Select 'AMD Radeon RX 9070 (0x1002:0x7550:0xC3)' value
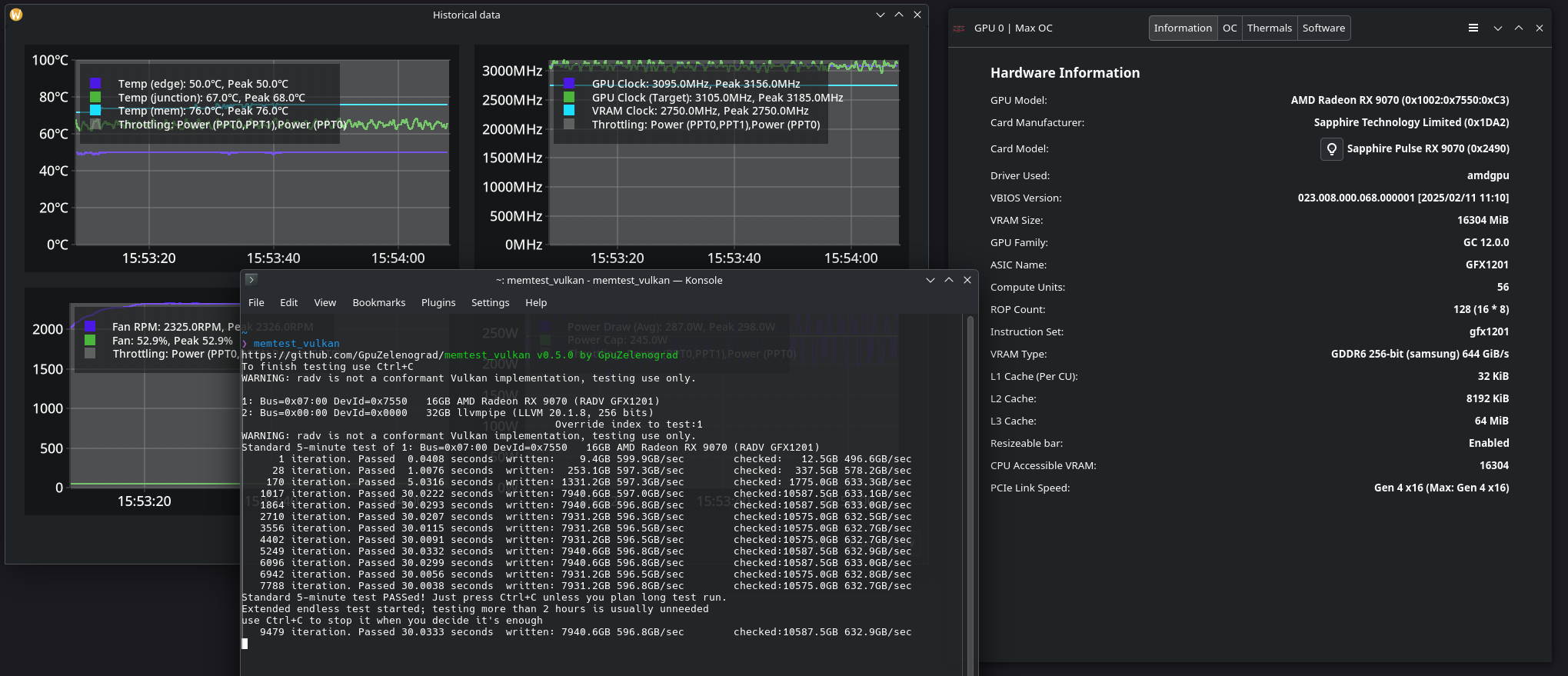The width and height of the screenshot is (1568, 676). point(1400,100)
